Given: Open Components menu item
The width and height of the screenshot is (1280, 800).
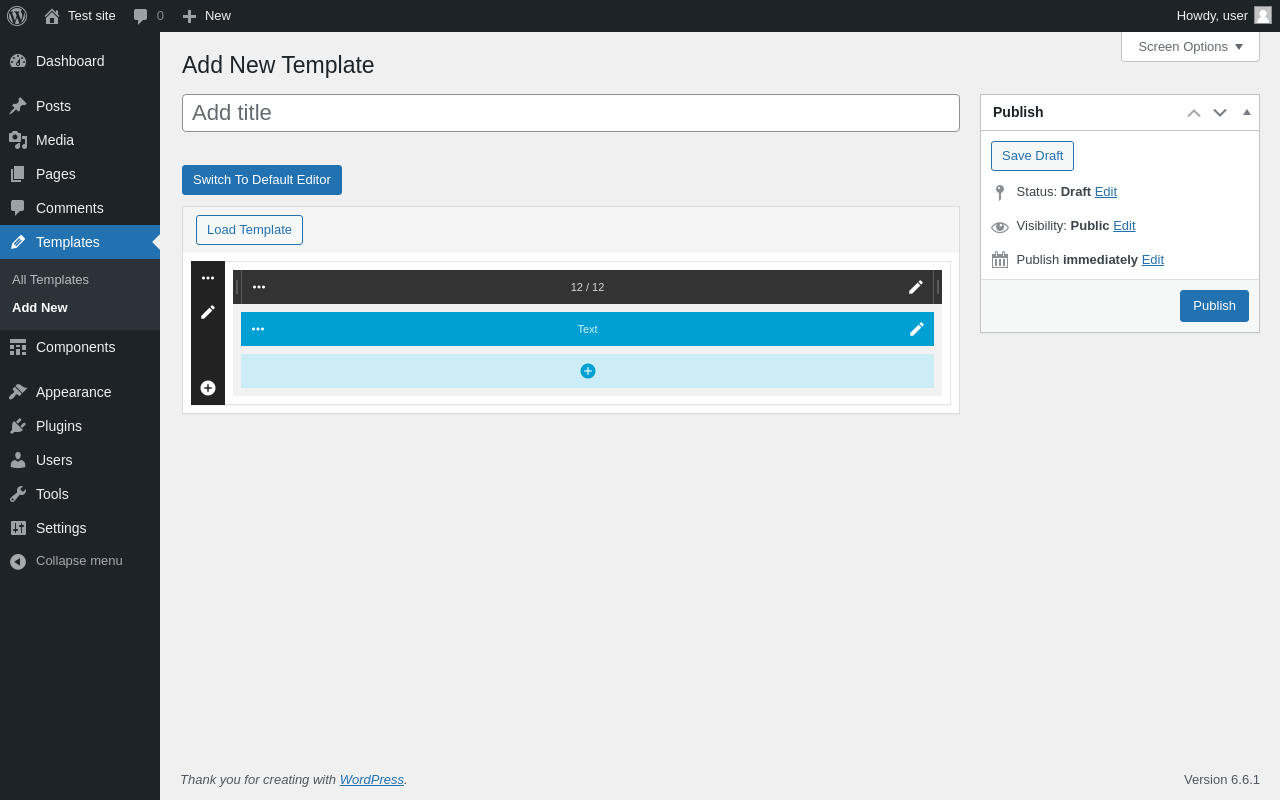Looking at the screenshot, I should pos(80,347).
